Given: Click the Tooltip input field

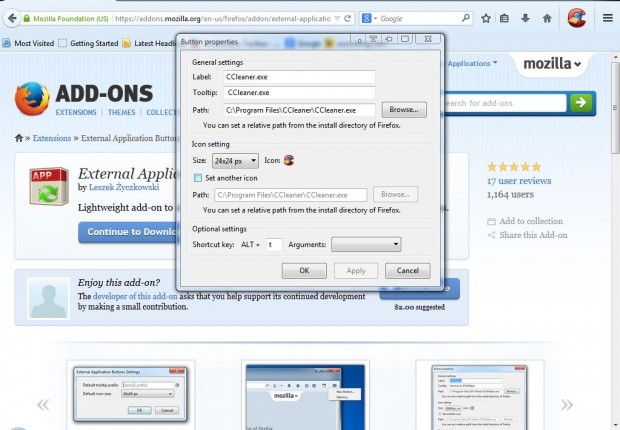Looking at the screenshot, I should (x=299, y=93).
